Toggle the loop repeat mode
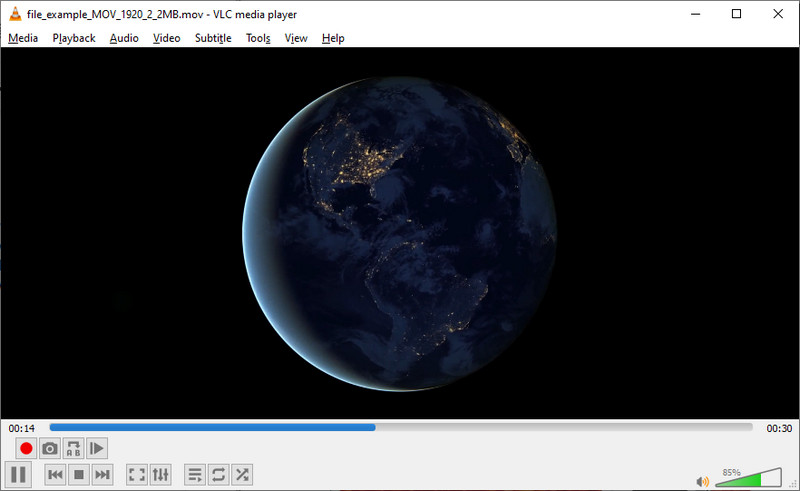This screenshot has height=491, width=800. 218,474
